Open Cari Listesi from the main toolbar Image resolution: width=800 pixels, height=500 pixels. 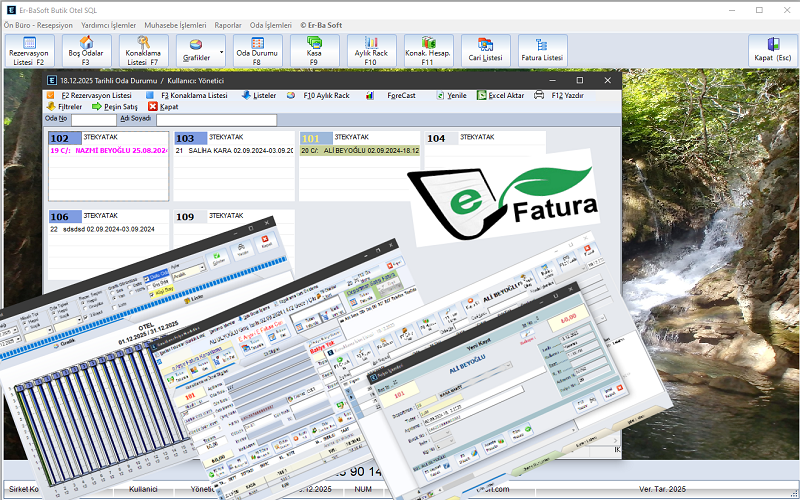(486, 49)
